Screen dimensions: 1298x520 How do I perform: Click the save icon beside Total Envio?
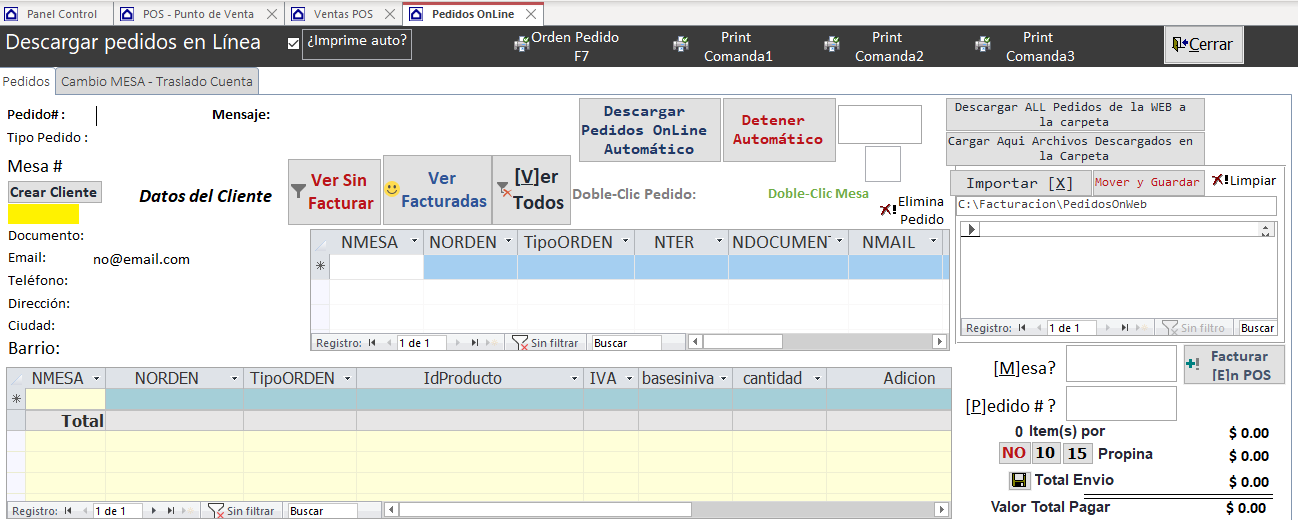click(1019, 481)
